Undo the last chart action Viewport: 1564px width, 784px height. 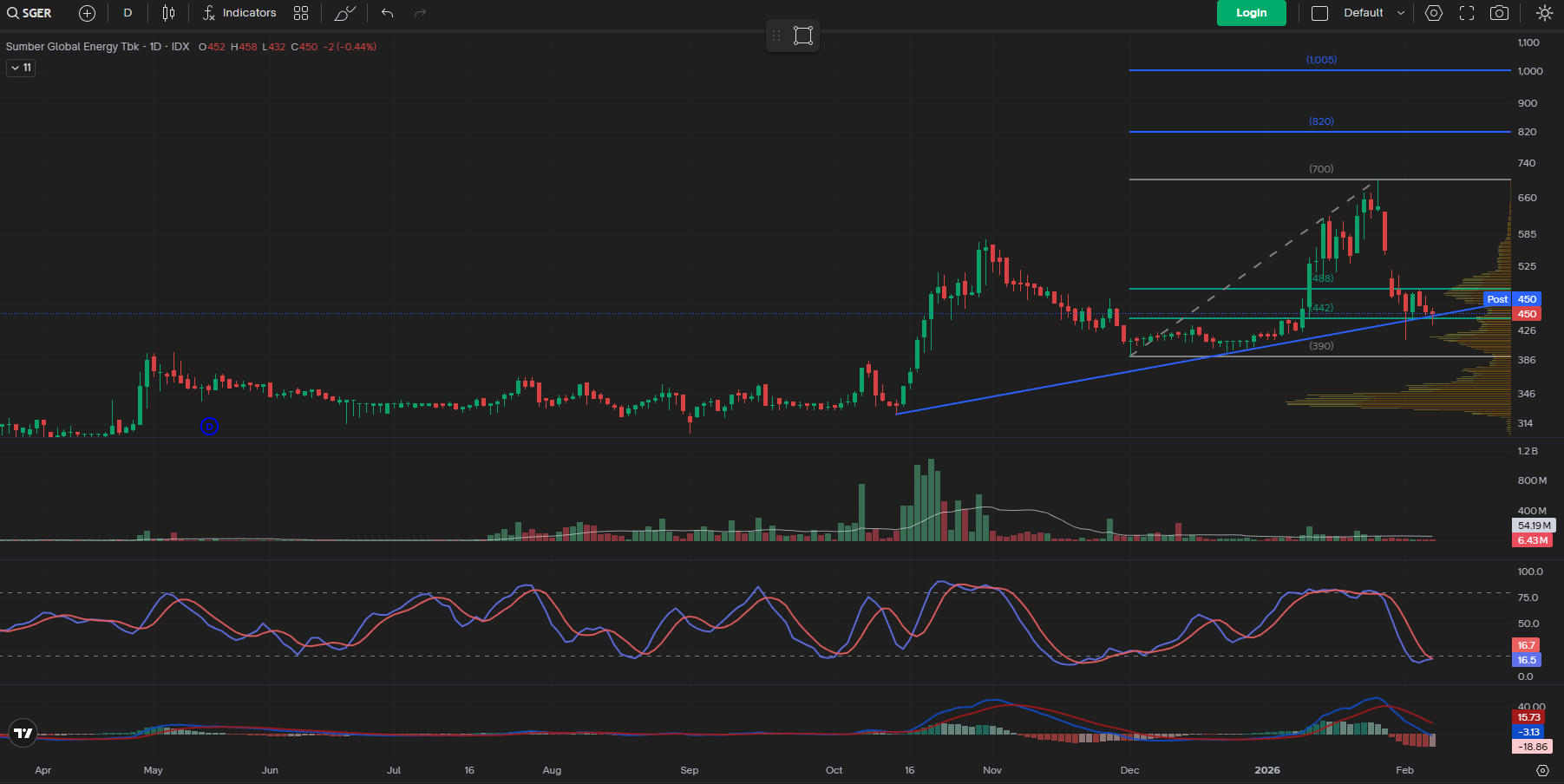tap(388, 13)
